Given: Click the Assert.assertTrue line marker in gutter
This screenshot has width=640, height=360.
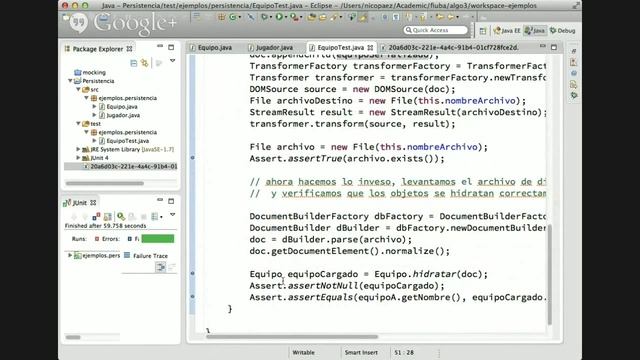Looking at the screenshot, I should (x=193, y=158).
